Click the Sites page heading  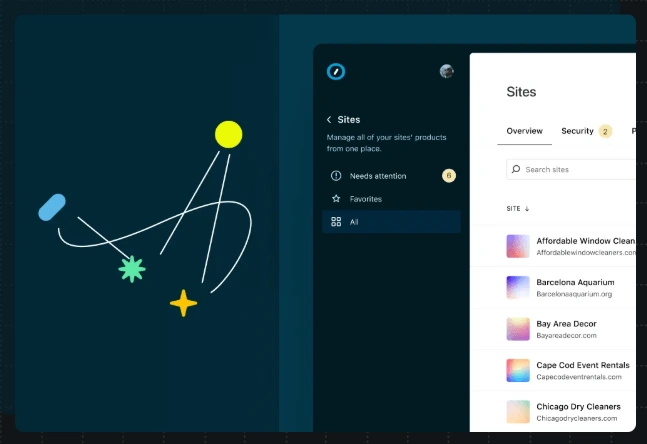pyautogui.click(x=521, y=92)
